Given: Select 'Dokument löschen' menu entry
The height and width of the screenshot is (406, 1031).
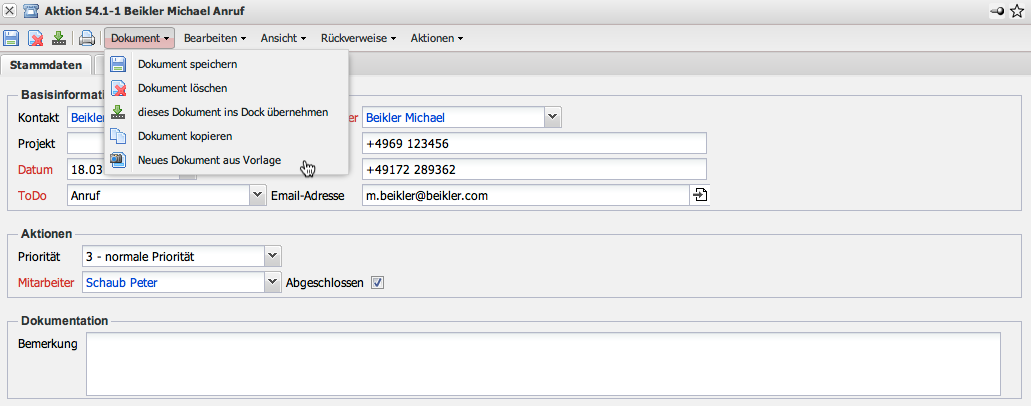Looking at the screenshot, I should point(183,88).
